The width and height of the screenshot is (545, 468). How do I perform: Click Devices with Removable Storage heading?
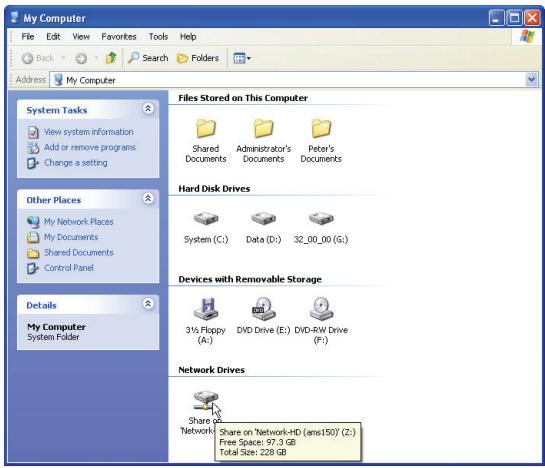pyautogui.click(x=250, y=279)
